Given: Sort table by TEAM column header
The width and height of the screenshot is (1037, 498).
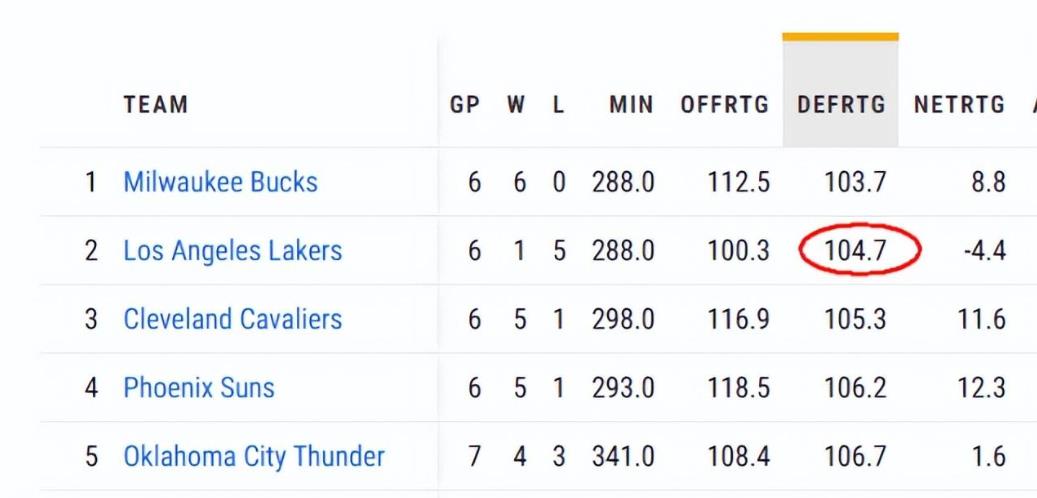Looking at the screenshot, I should point(155,104).
